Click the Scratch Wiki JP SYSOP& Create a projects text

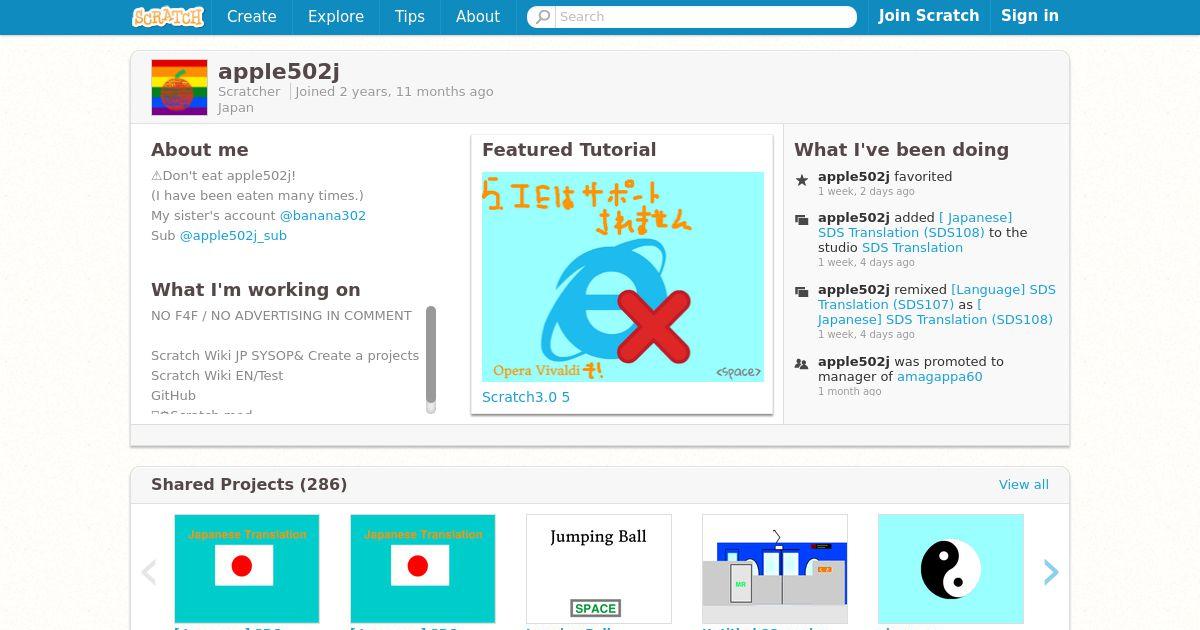[x=285, y=356]
